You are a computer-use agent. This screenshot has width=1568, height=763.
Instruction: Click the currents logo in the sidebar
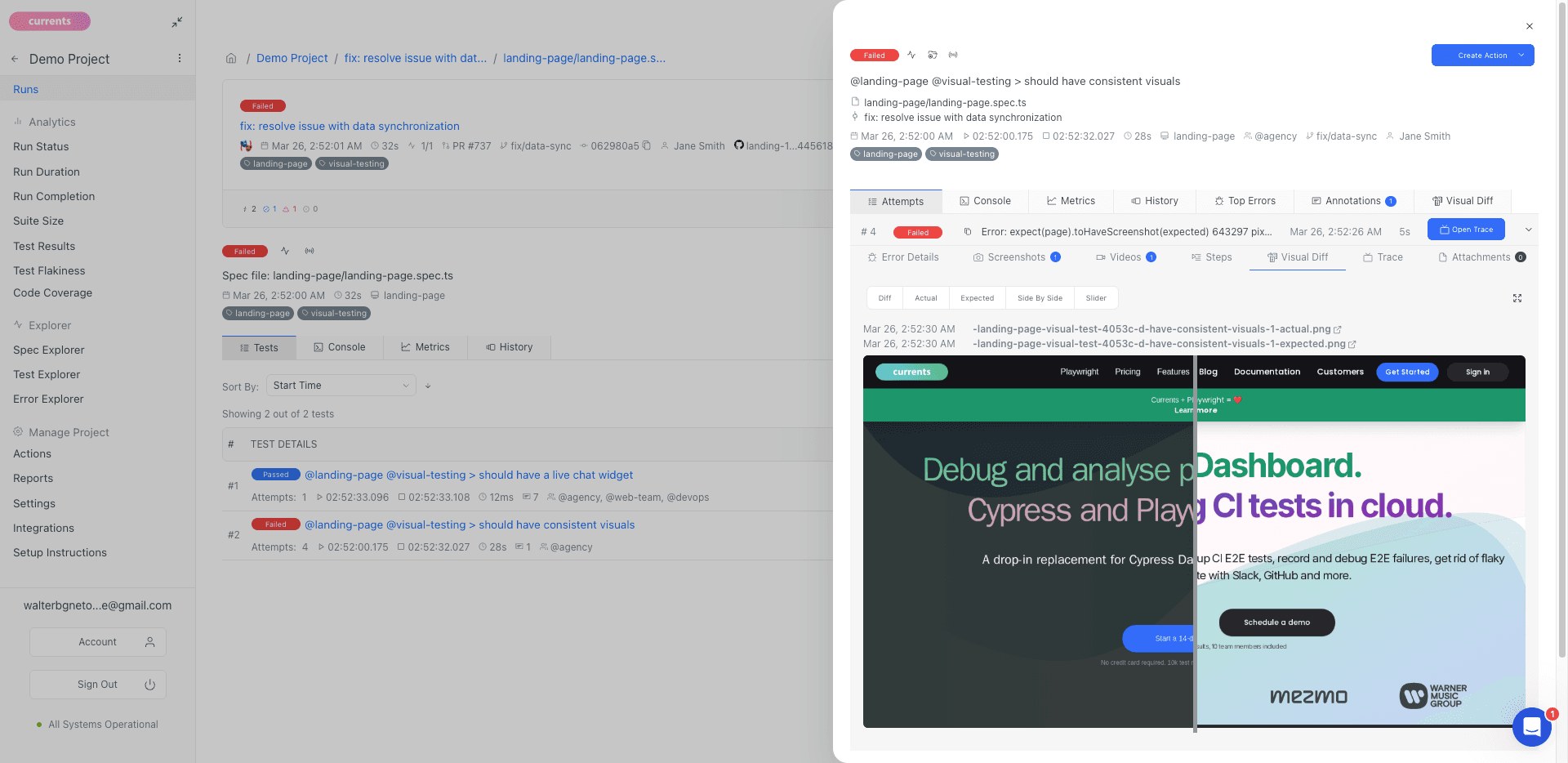[50, 21]
